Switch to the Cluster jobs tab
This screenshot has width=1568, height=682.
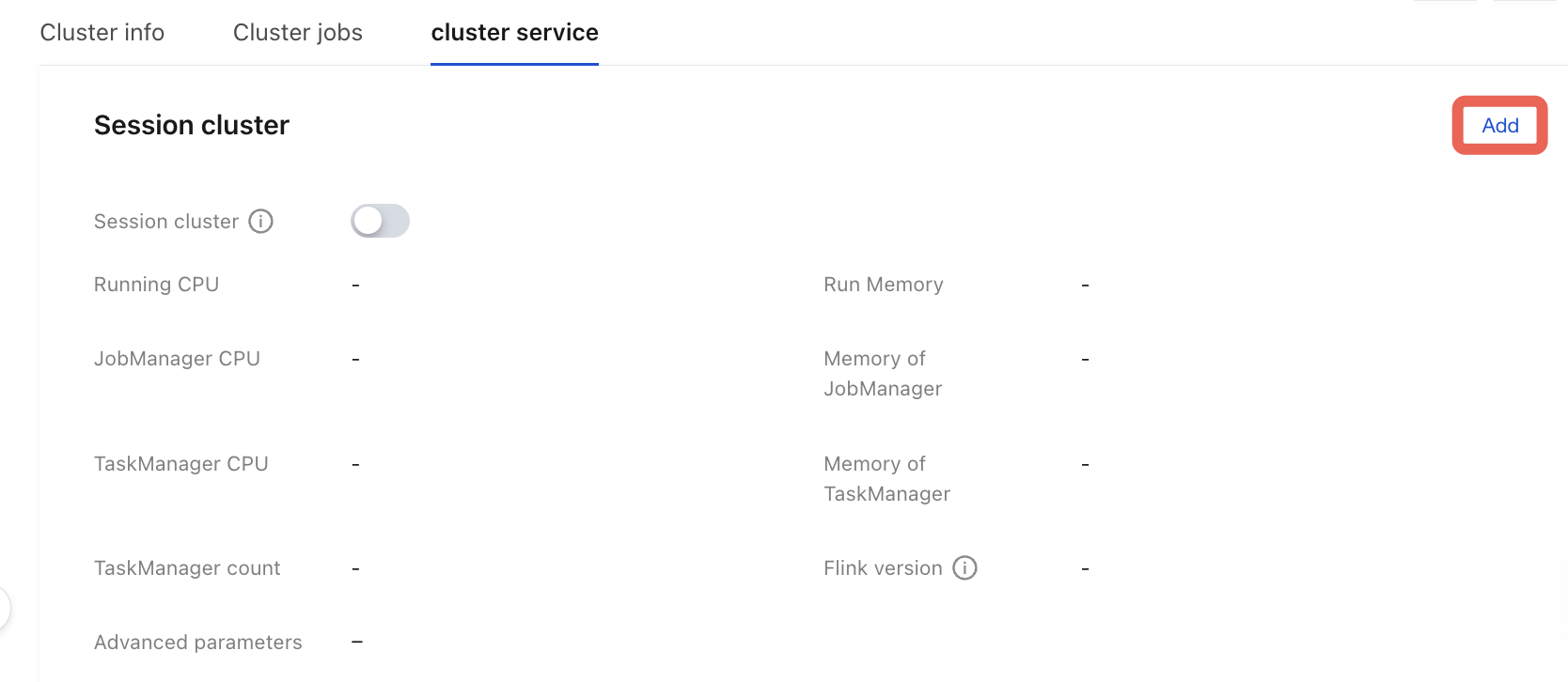coord(297,33)
